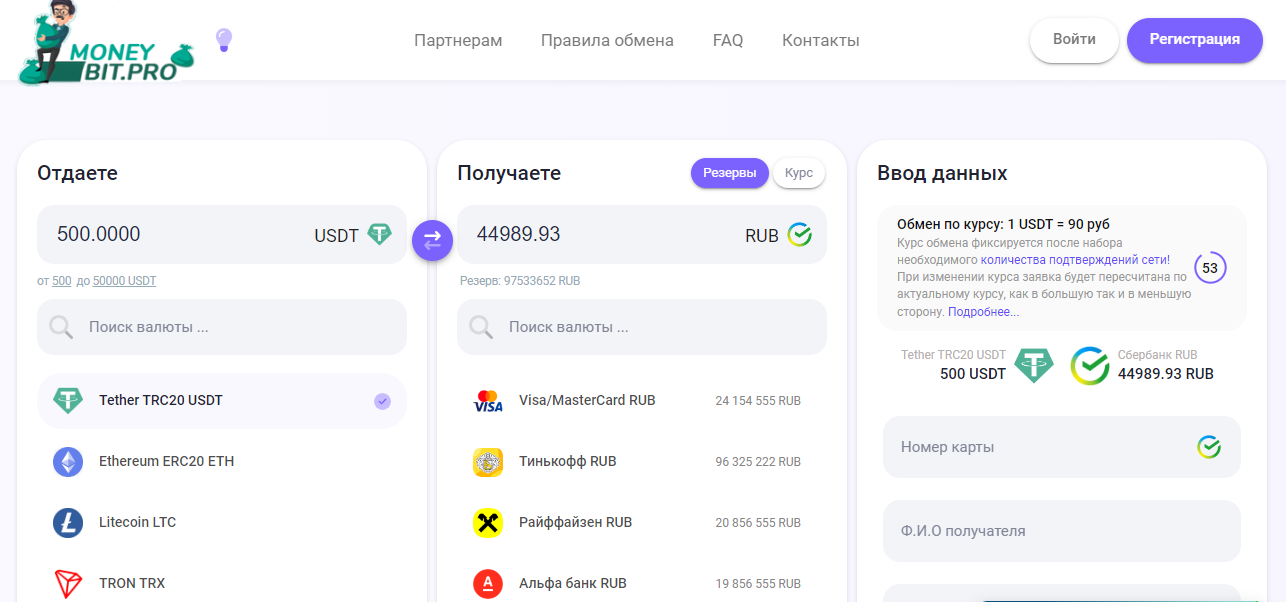Swap currencies with the purple arrows button
Image resolution: width=1286 pixels, height=602 pixels.
pyautogui.click(x=433, y=240)
